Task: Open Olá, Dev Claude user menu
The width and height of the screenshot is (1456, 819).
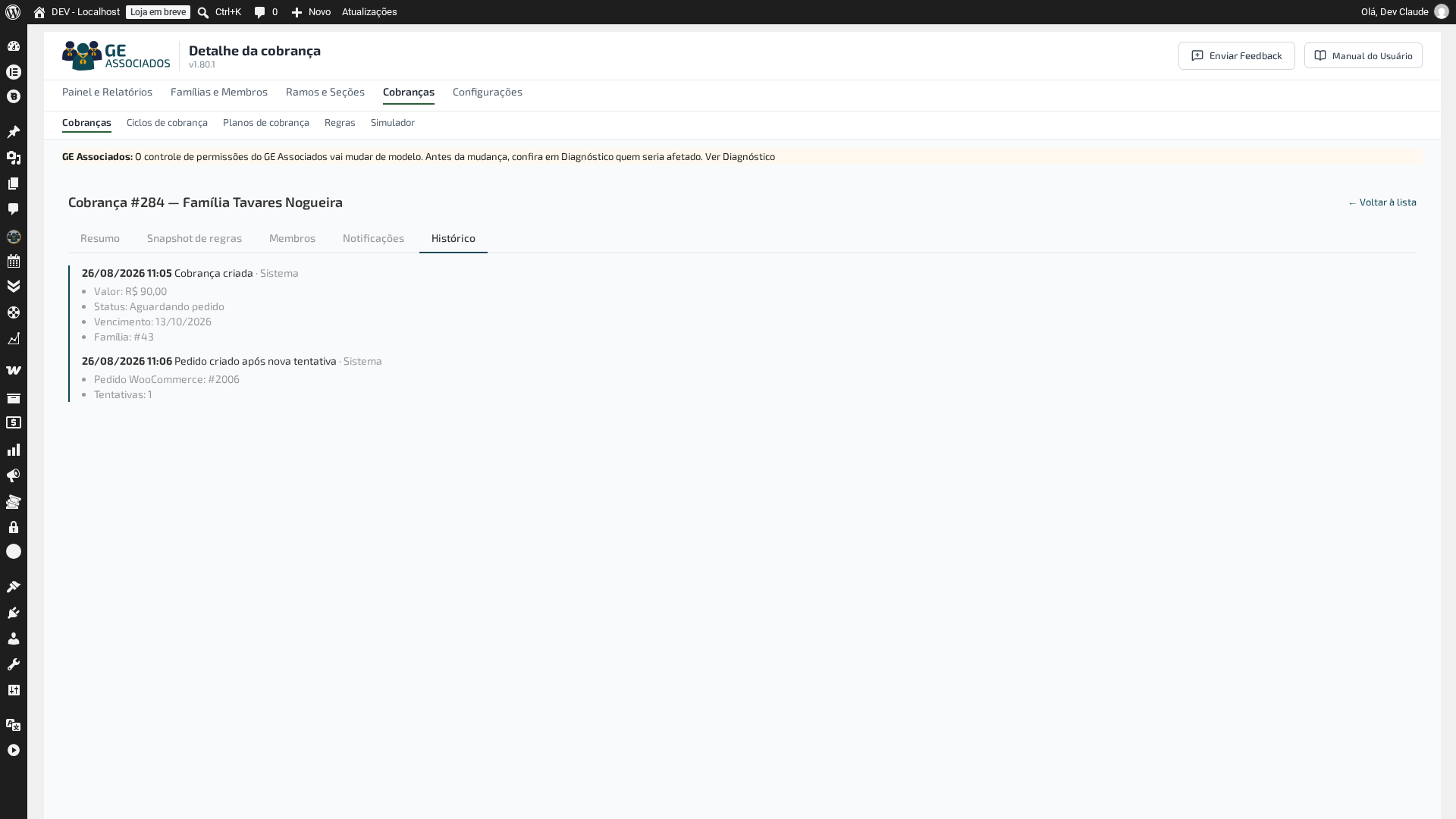Action: click(x=1404, y=12)
